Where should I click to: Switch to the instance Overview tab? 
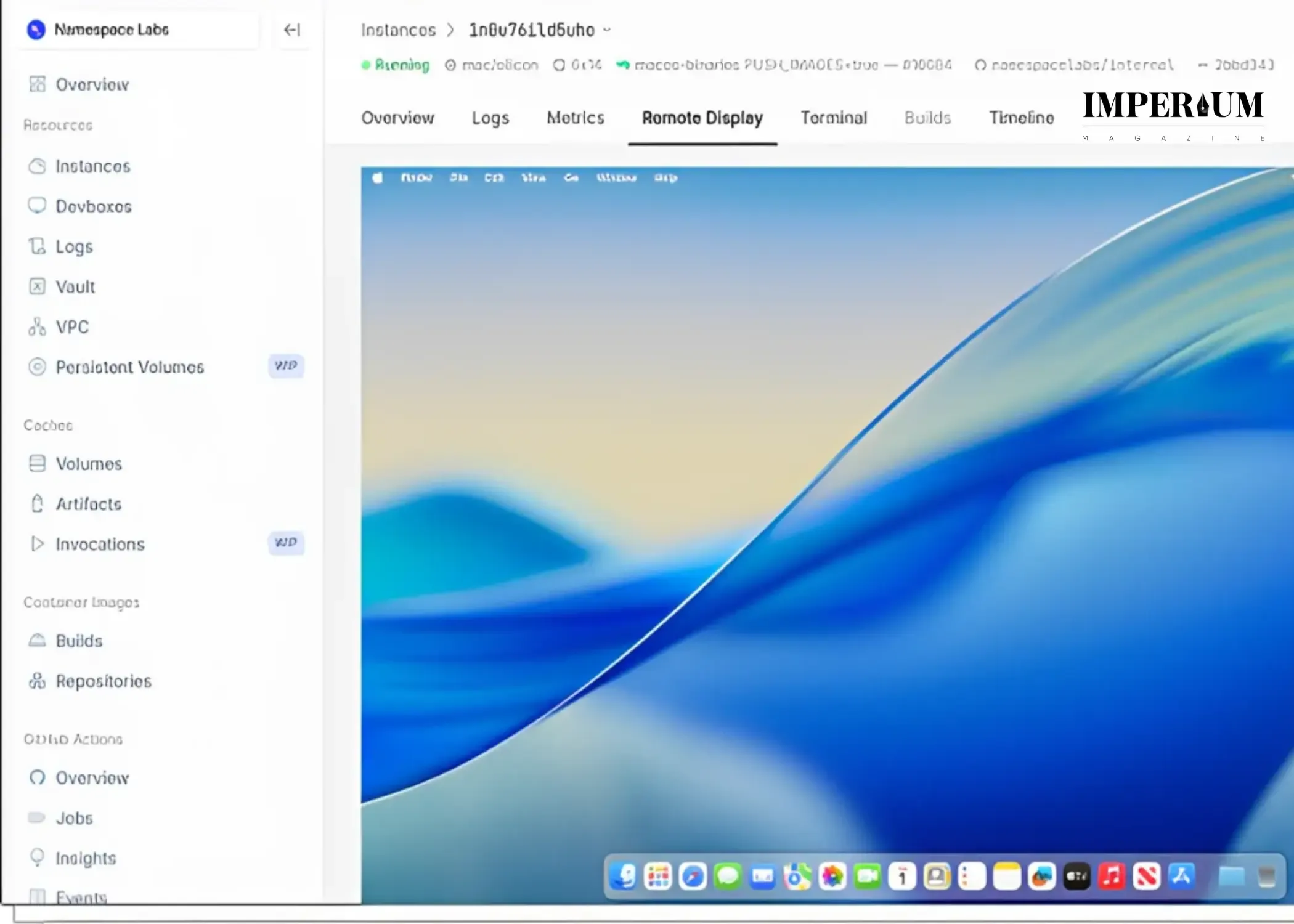pos(397,118)
